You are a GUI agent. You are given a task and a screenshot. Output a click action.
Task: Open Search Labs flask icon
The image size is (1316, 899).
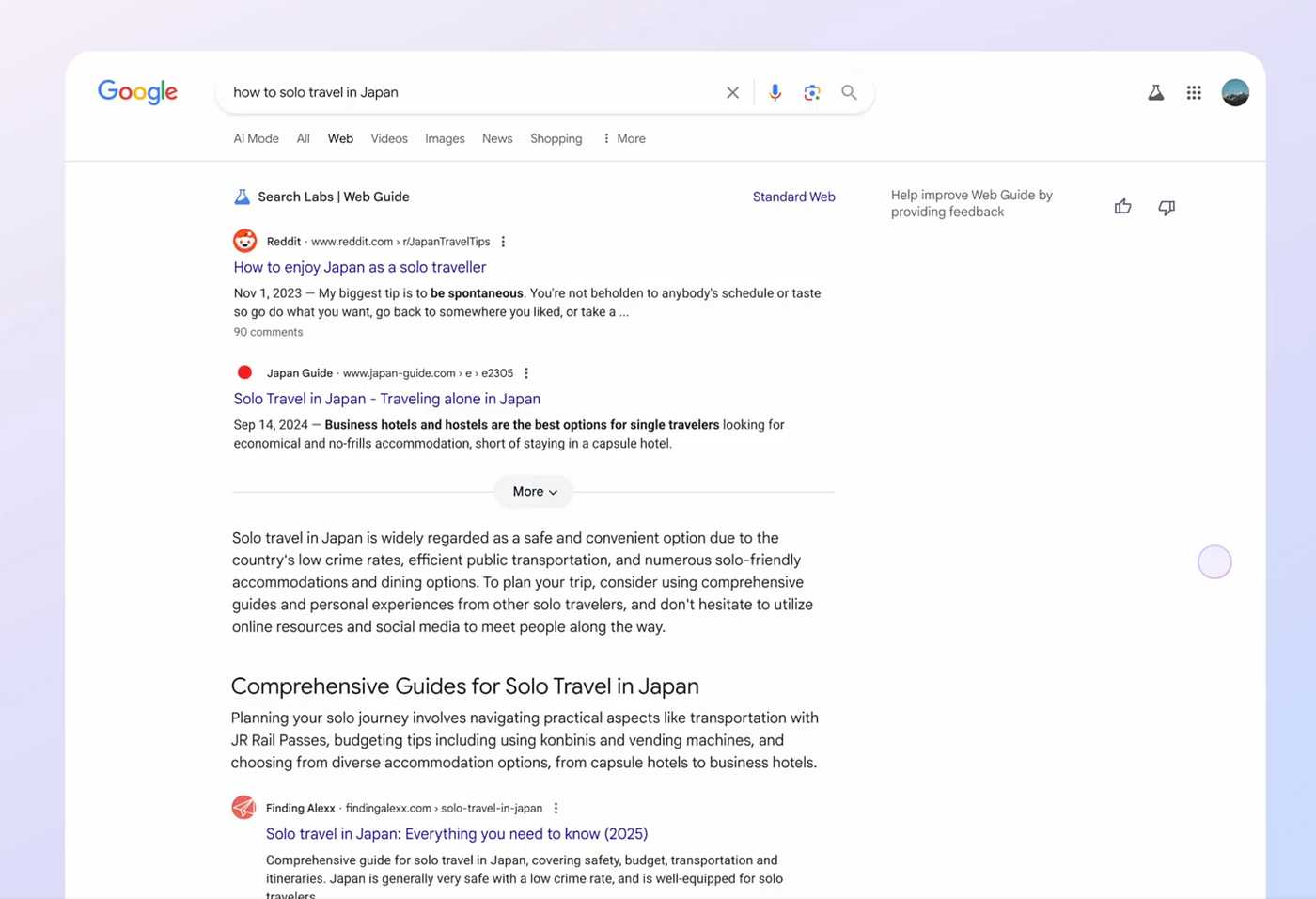(1156, 92)
